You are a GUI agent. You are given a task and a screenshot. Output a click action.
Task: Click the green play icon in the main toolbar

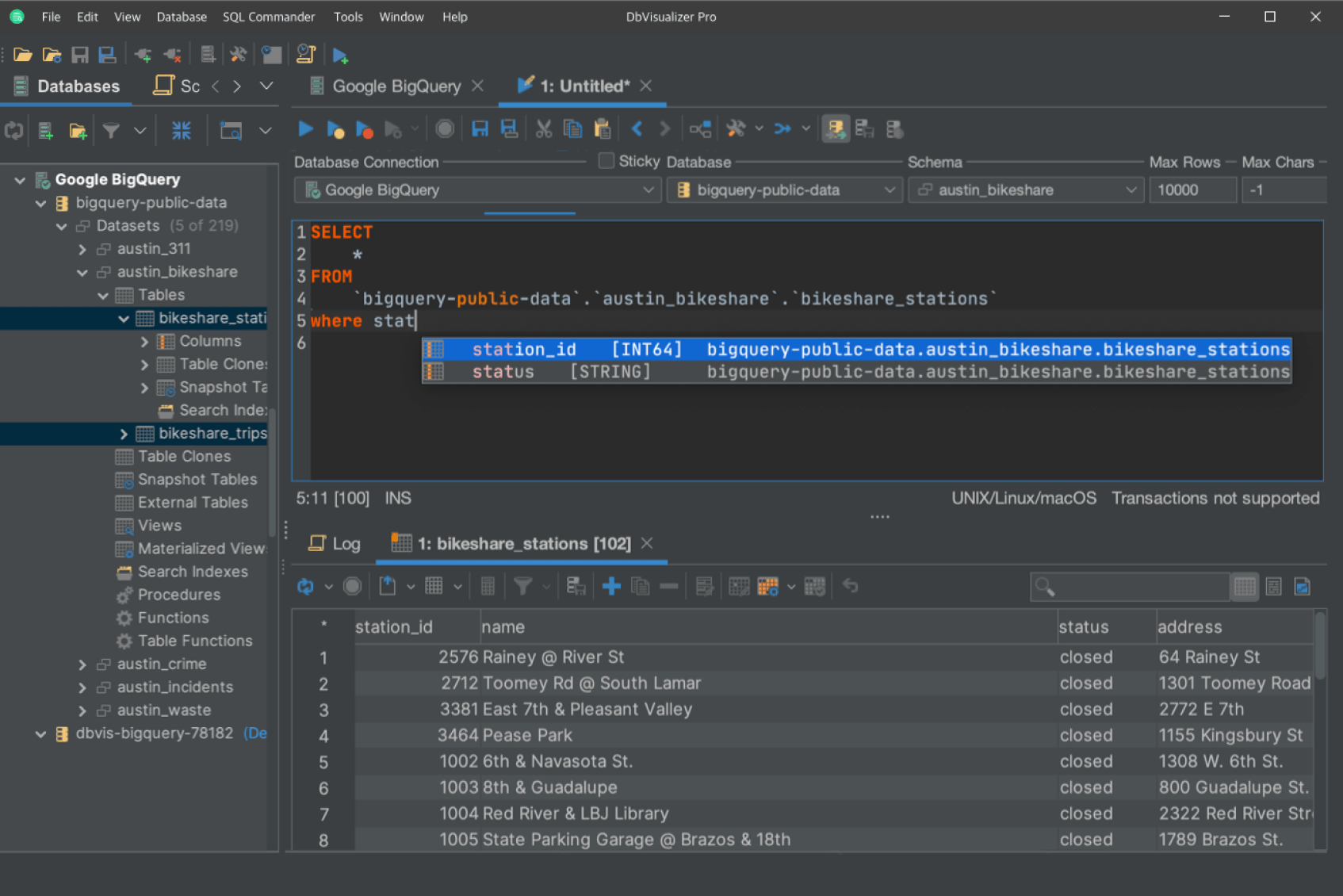pos(340,55)
